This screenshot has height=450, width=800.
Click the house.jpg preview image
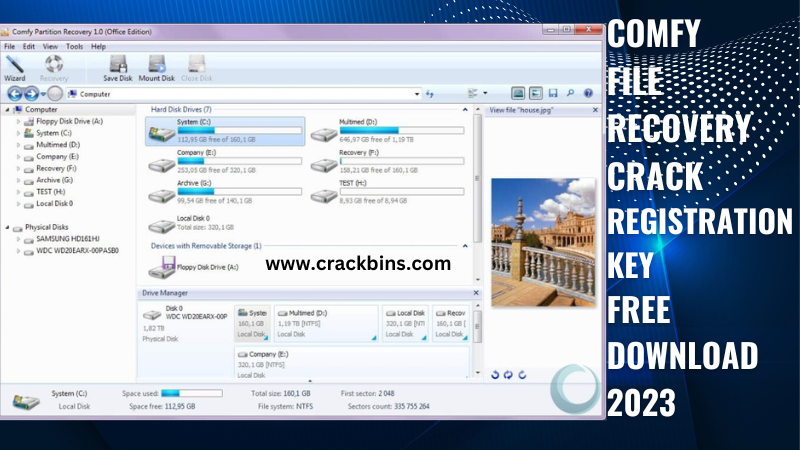coord(543,242)
